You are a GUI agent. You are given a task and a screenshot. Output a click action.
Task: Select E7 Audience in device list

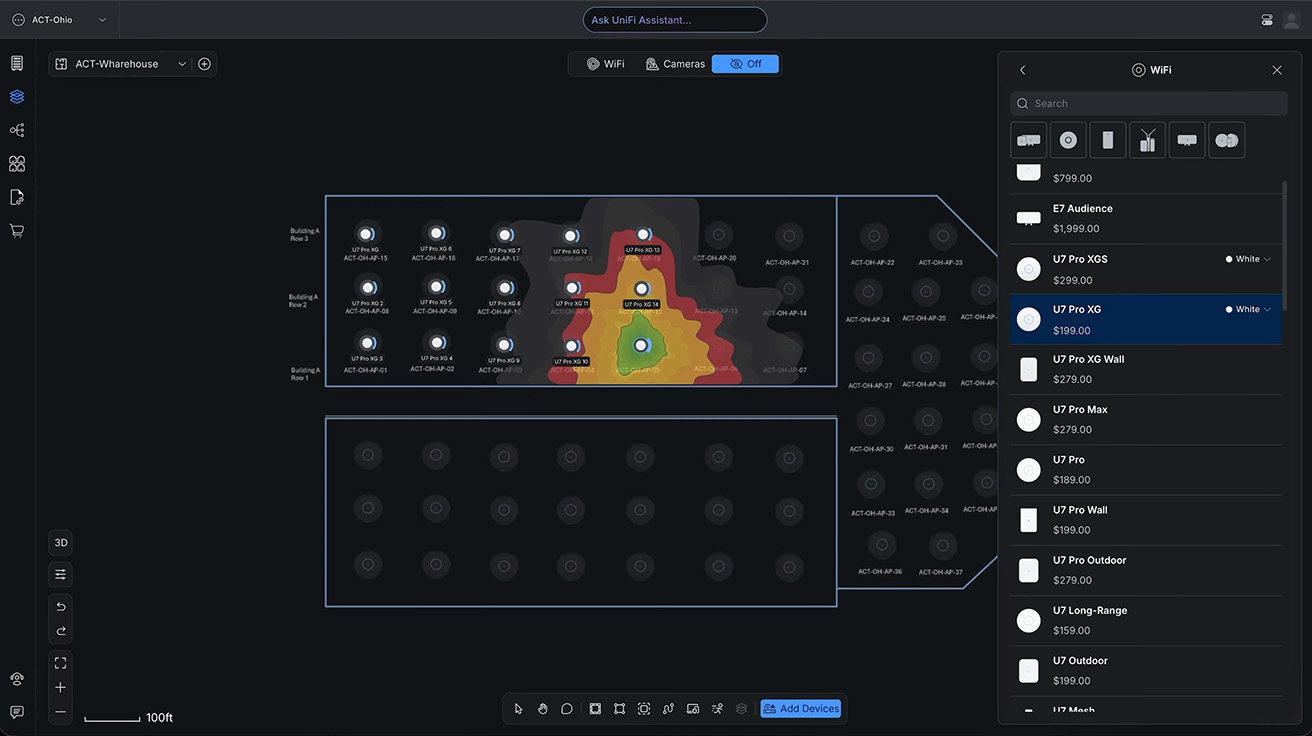click(1146, 219)
